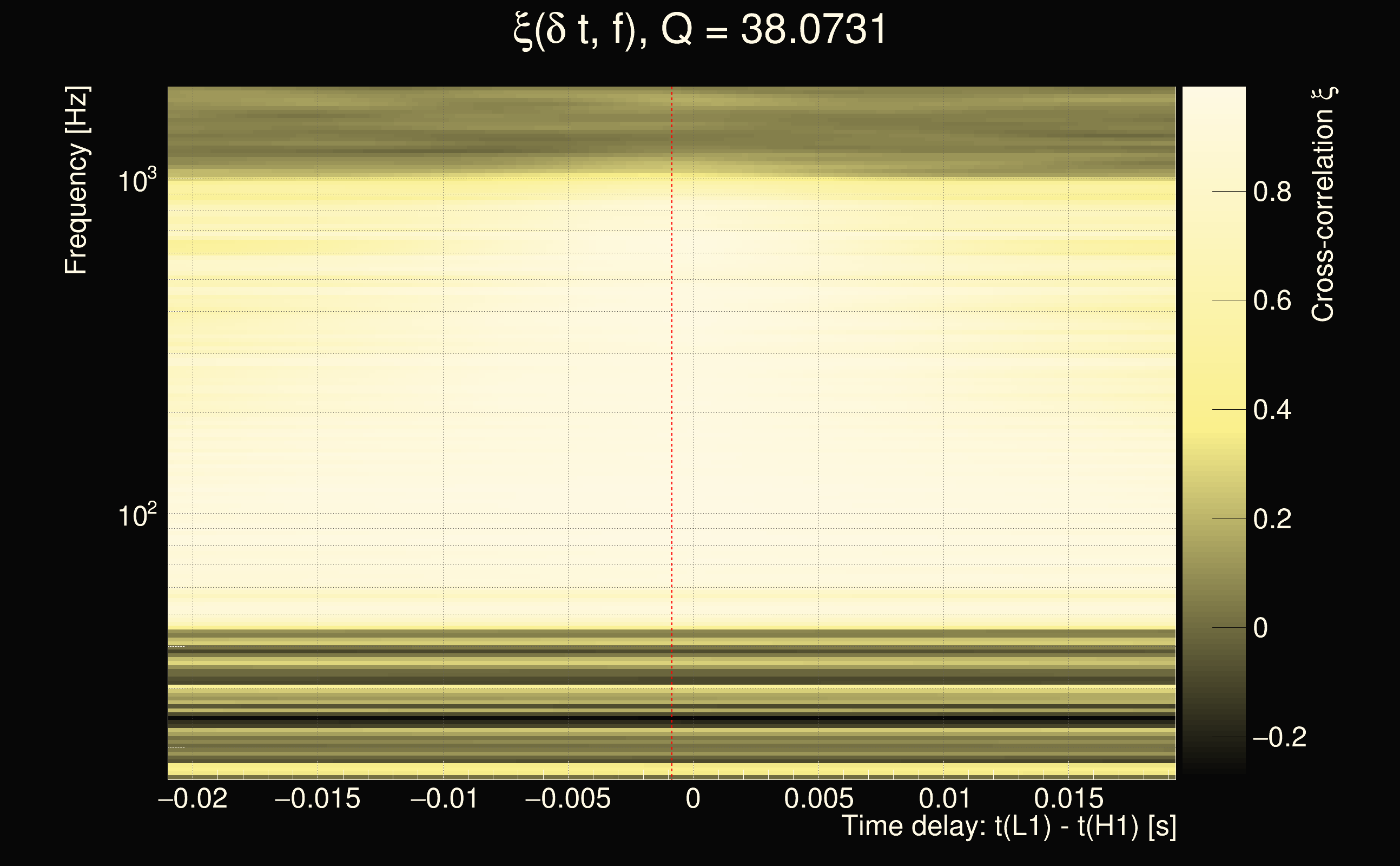Click the 0 tick label on the colorbar

click(1260, 628)
